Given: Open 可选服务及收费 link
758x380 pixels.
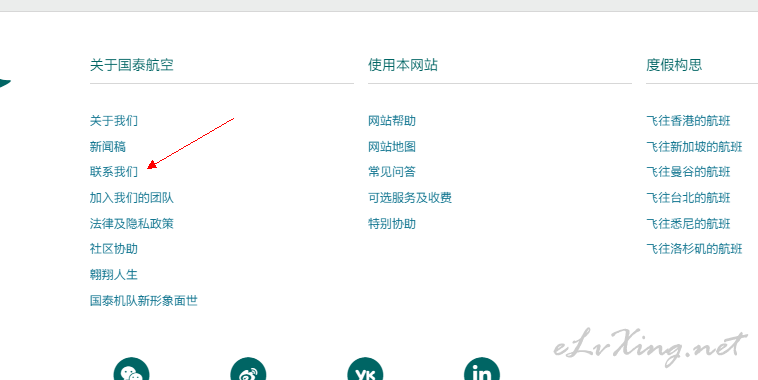Looking at the screenshot, I should [x=410, y=198].
